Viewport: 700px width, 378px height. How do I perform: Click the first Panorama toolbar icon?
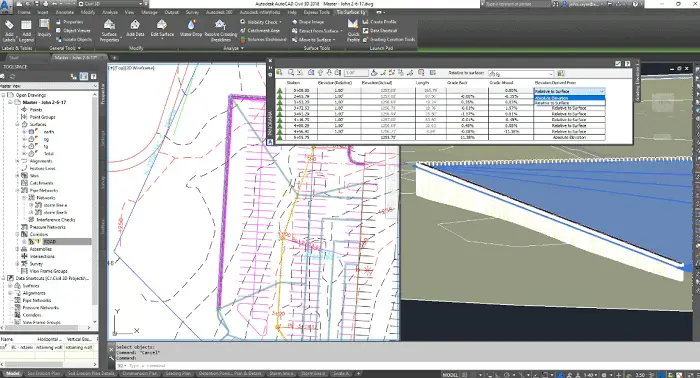coord(279,72)
